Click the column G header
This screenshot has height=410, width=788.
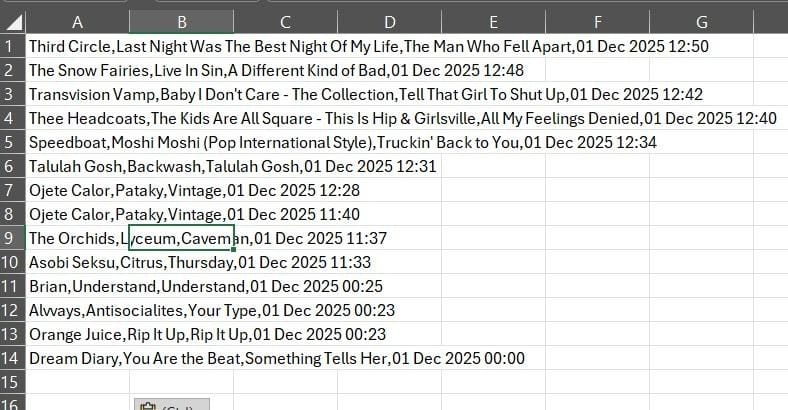pyautogui.click(x=701, y=21)
